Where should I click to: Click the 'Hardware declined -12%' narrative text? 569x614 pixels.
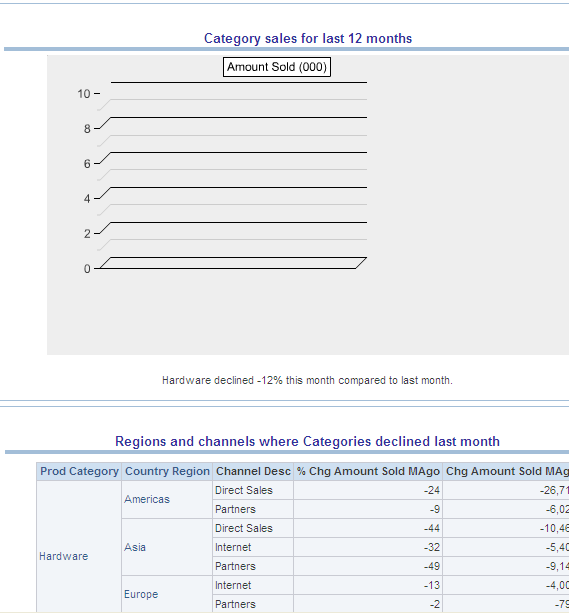tap(307, 380)
